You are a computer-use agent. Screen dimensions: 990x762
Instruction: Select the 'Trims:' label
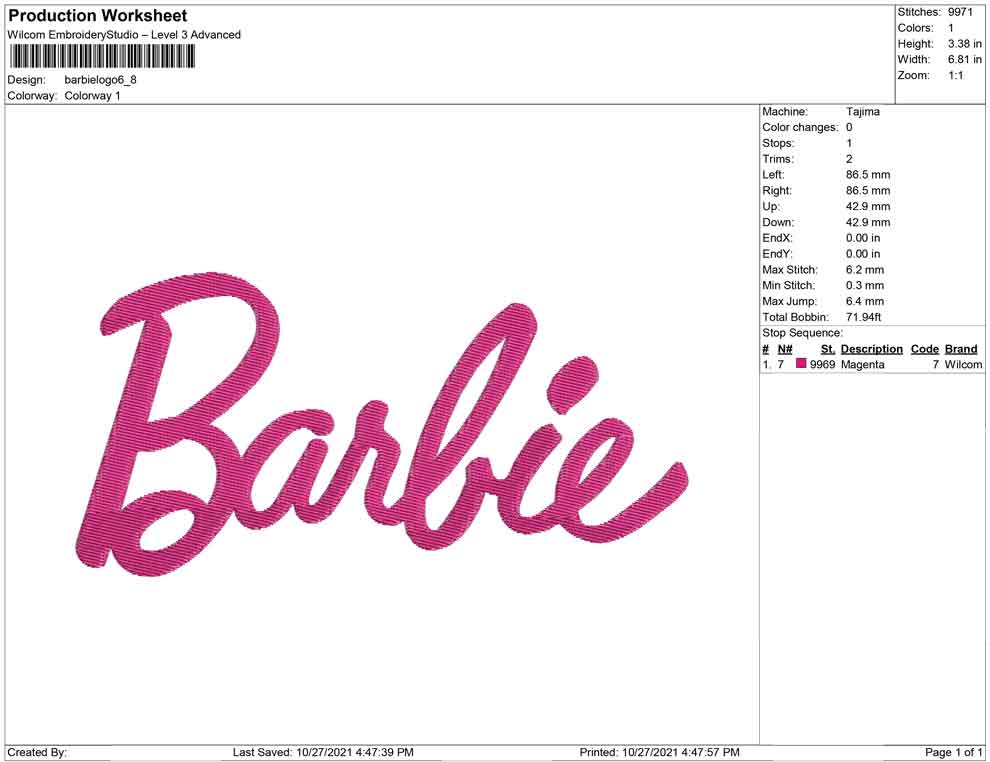tap(778, 159)
